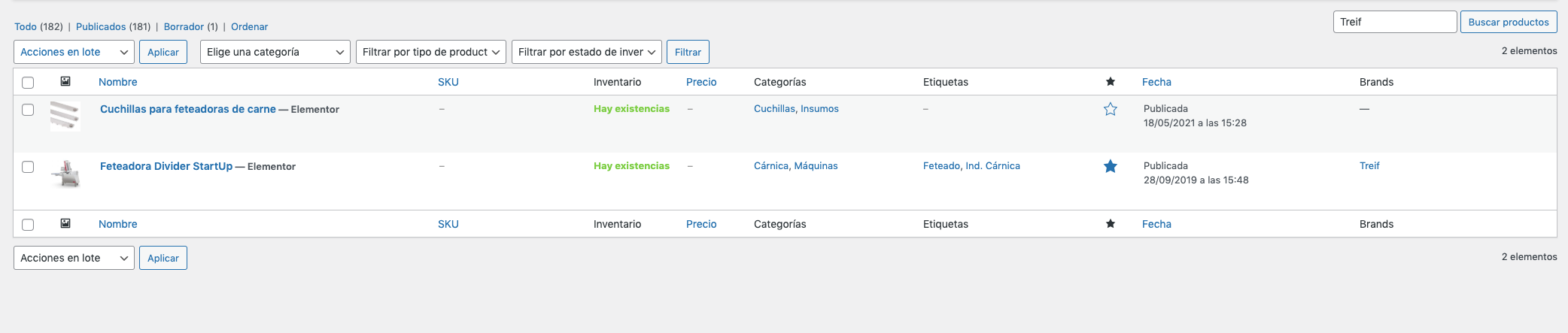Image resolution: width=1568 pixels, height=333 pixels.
Task: Expand the Elige una categoría dropdown
Action: click(x=275, y=52)
